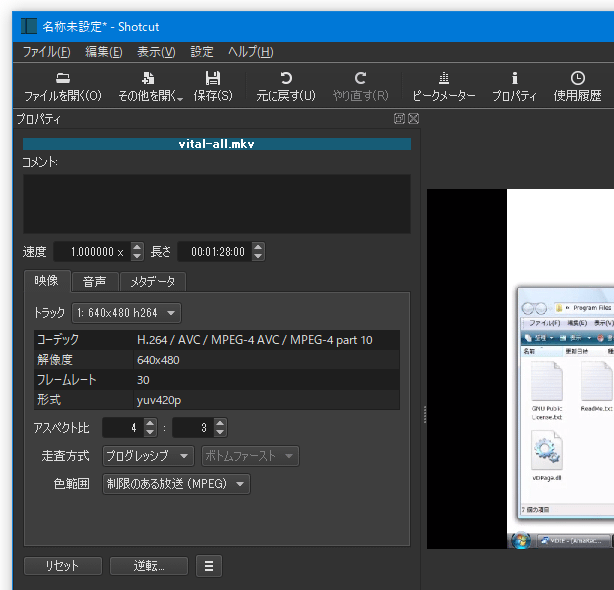
Task: Expand the トラック dropdown '1: 640x480 h264'
Action: click(x=126, y=313)
